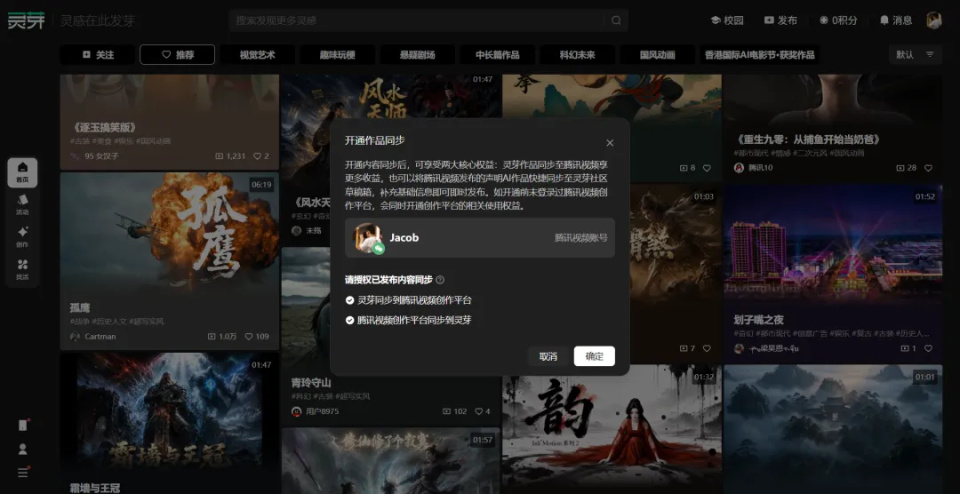960x494 pixels.
Task: Open 校园 in the top bar
Action: pos(727,21)
